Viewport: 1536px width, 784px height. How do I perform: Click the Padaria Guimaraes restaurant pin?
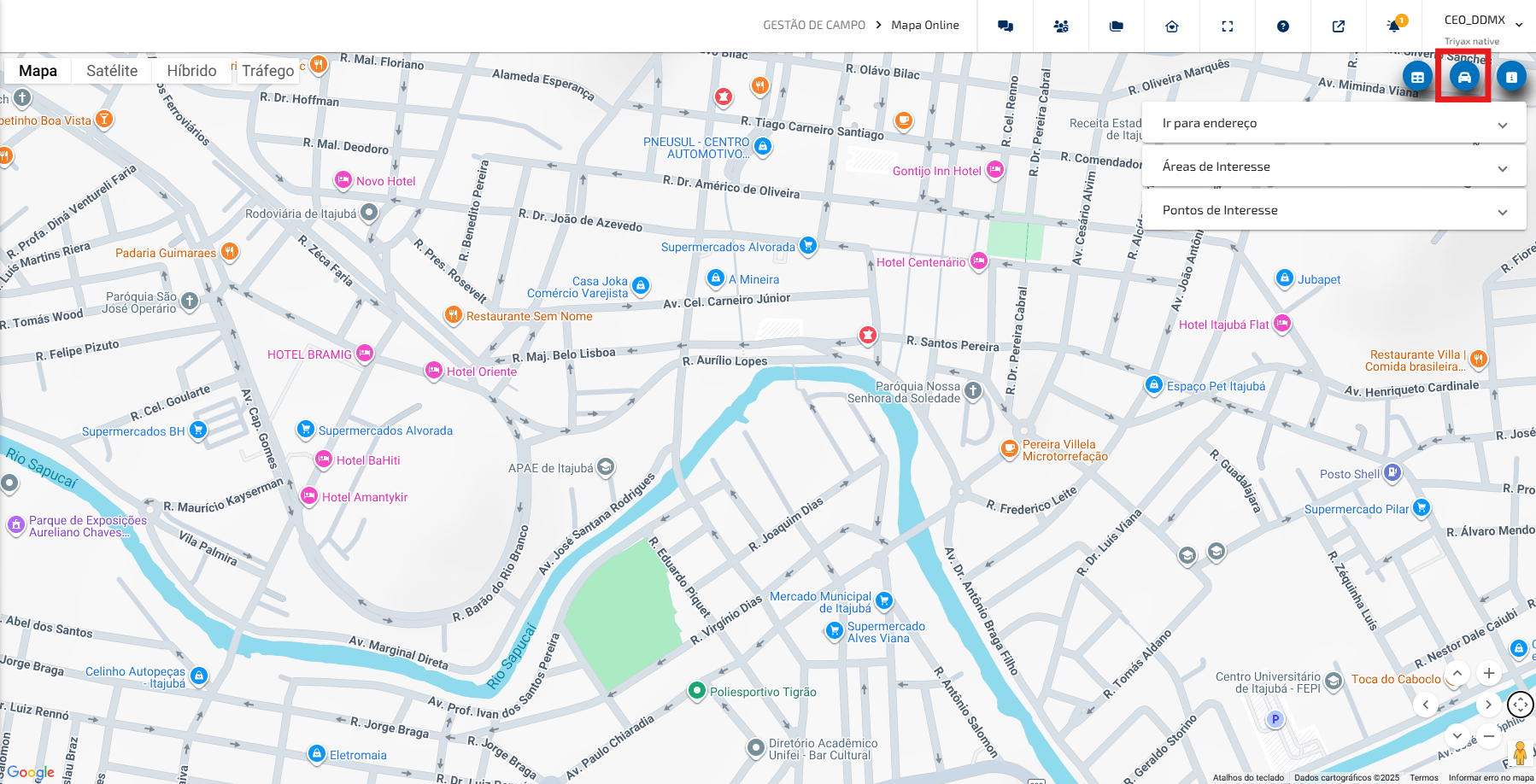click(x=229, y=252)
